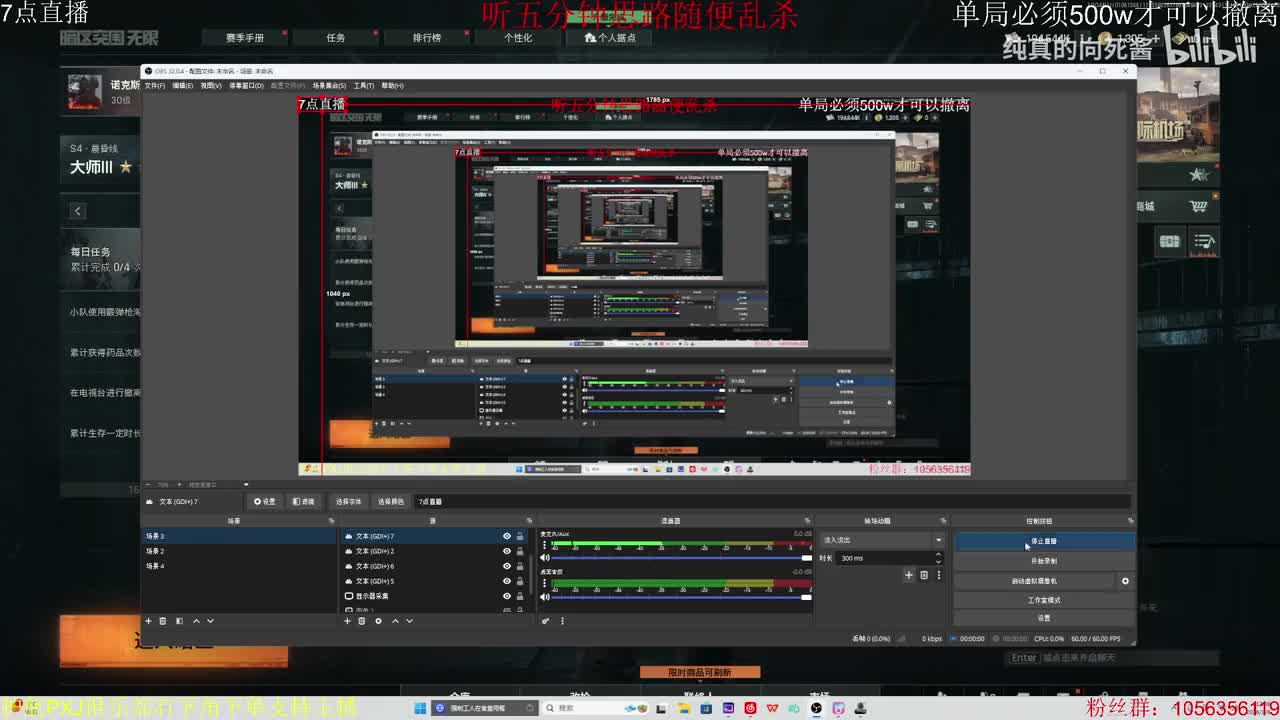
Task: Pop out the sources dock
Action: coord(530,521)
